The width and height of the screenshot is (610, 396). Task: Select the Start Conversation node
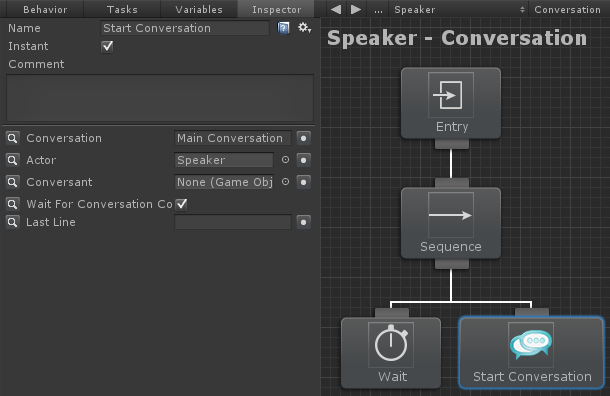531,353
